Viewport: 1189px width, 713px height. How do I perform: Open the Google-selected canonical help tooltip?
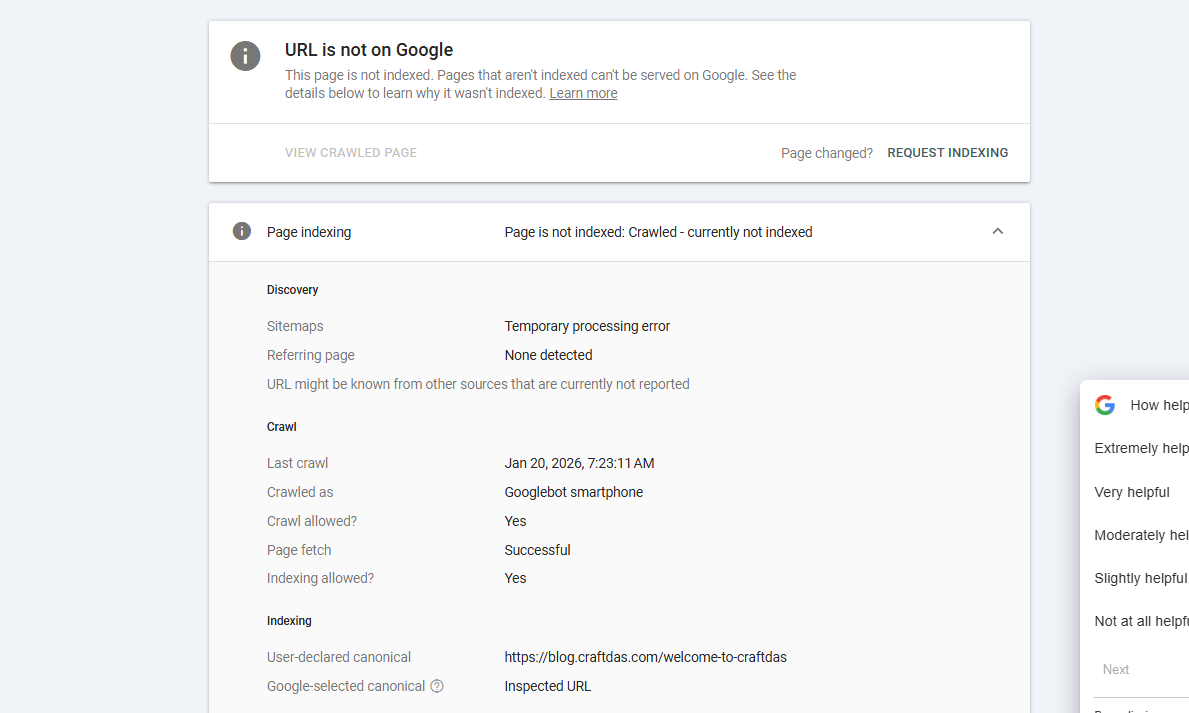coord(438,686)
